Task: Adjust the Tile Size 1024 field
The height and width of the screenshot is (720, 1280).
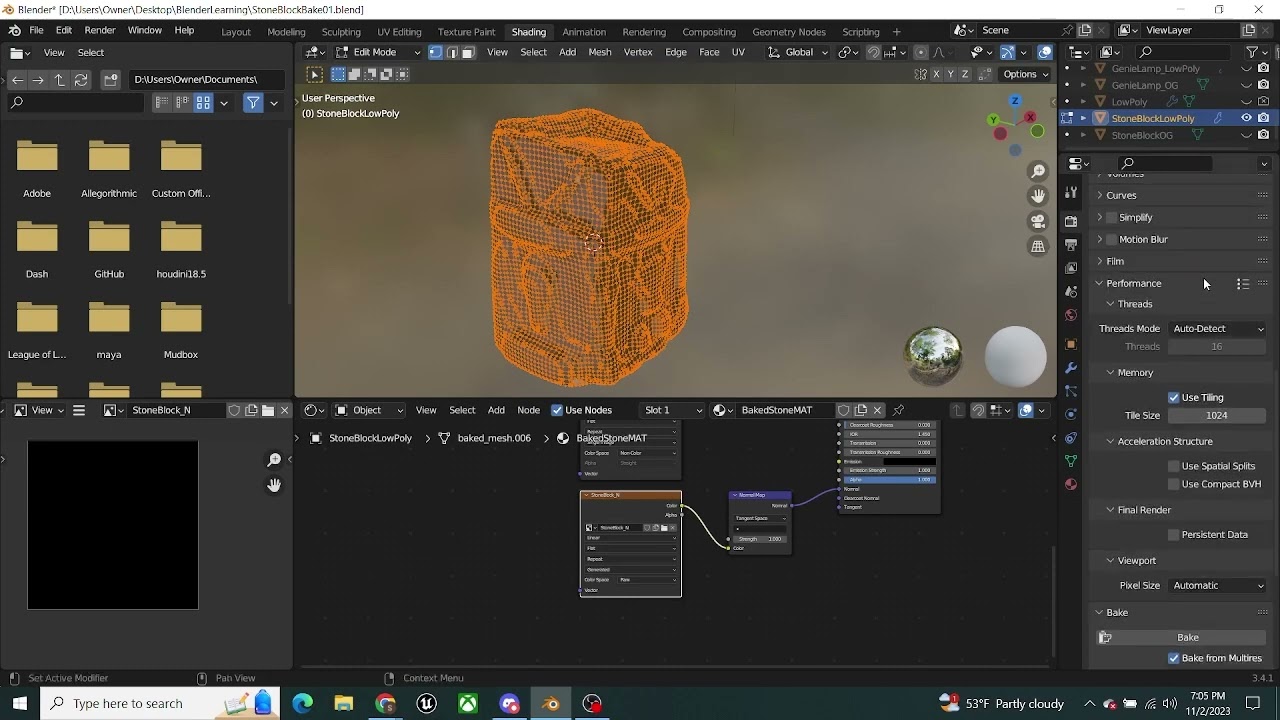Action: pyautogui.click(x=1217, y=416)
